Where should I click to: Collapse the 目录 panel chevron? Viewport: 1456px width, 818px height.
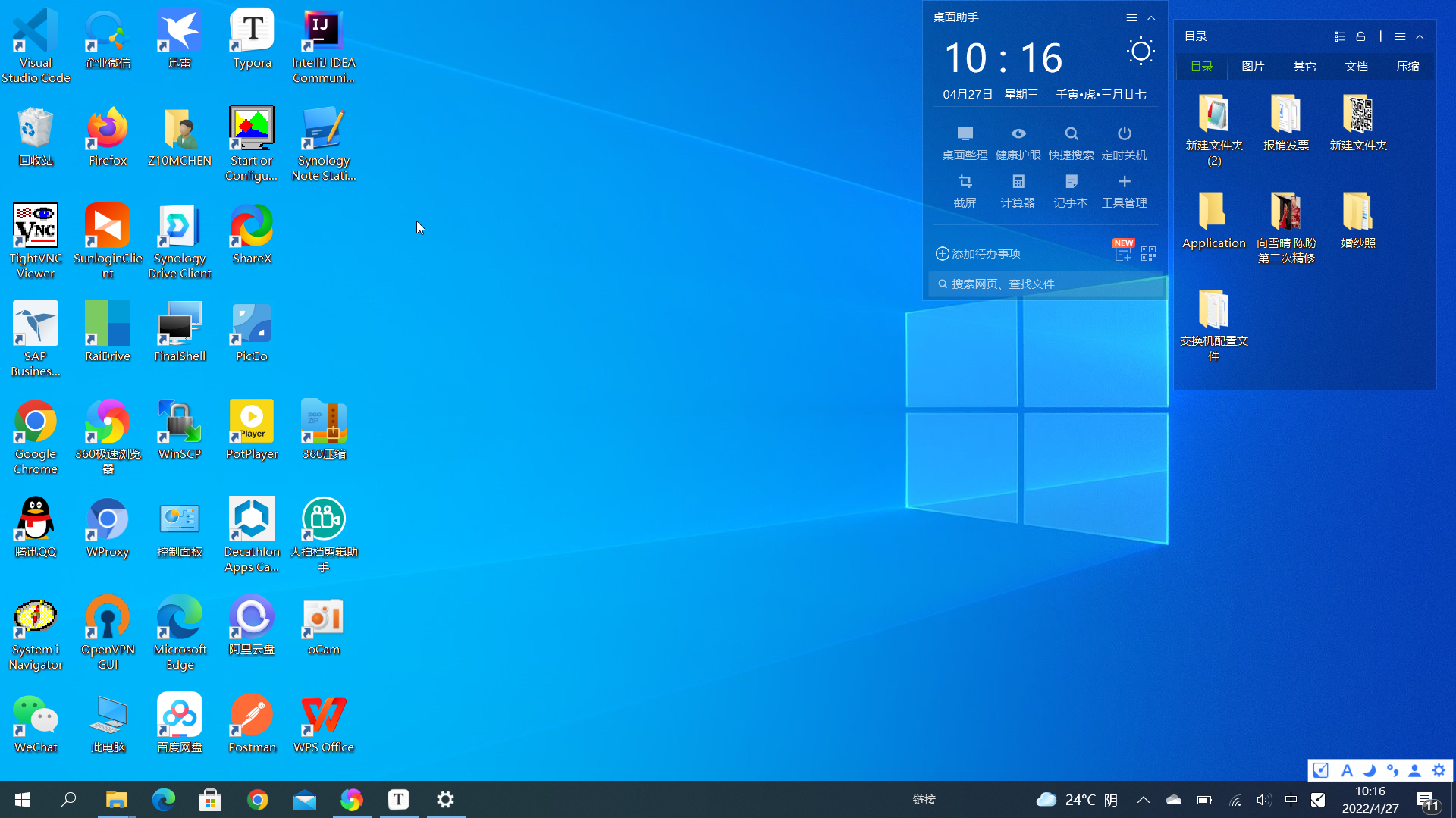(1420, 36)
